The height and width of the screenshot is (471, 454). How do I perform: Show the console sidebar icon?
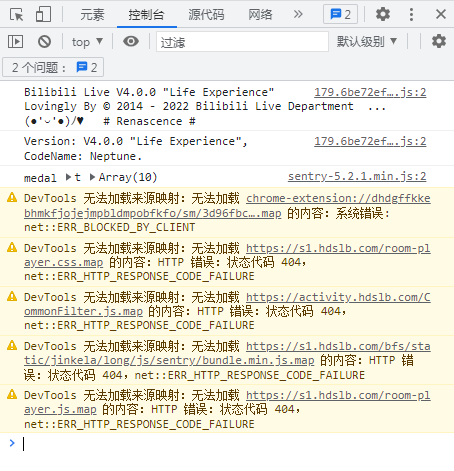tap(15, 42)
